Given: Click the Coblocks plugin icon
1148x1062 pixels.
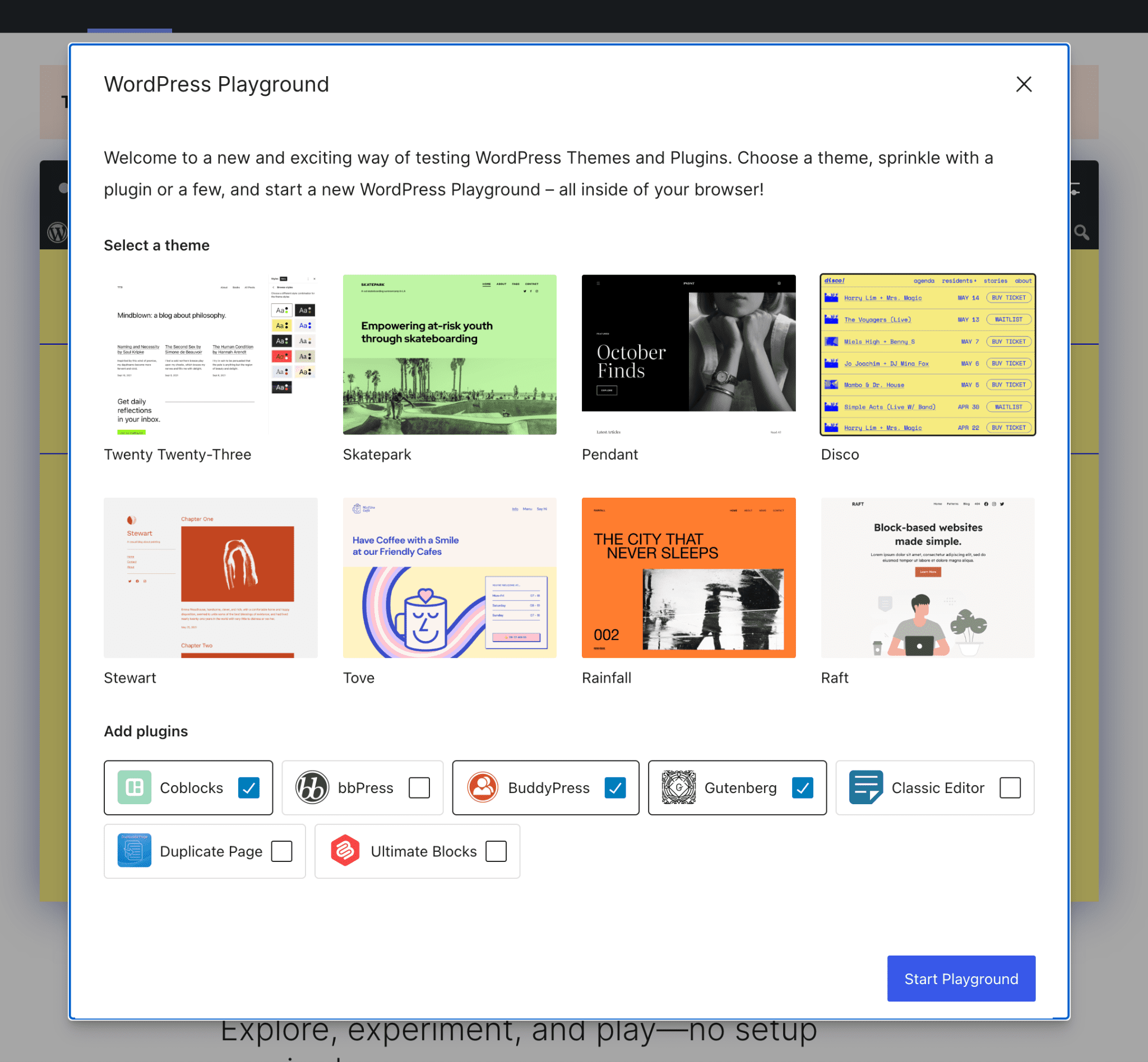Looking at the screenshot, I should point(133,787).
